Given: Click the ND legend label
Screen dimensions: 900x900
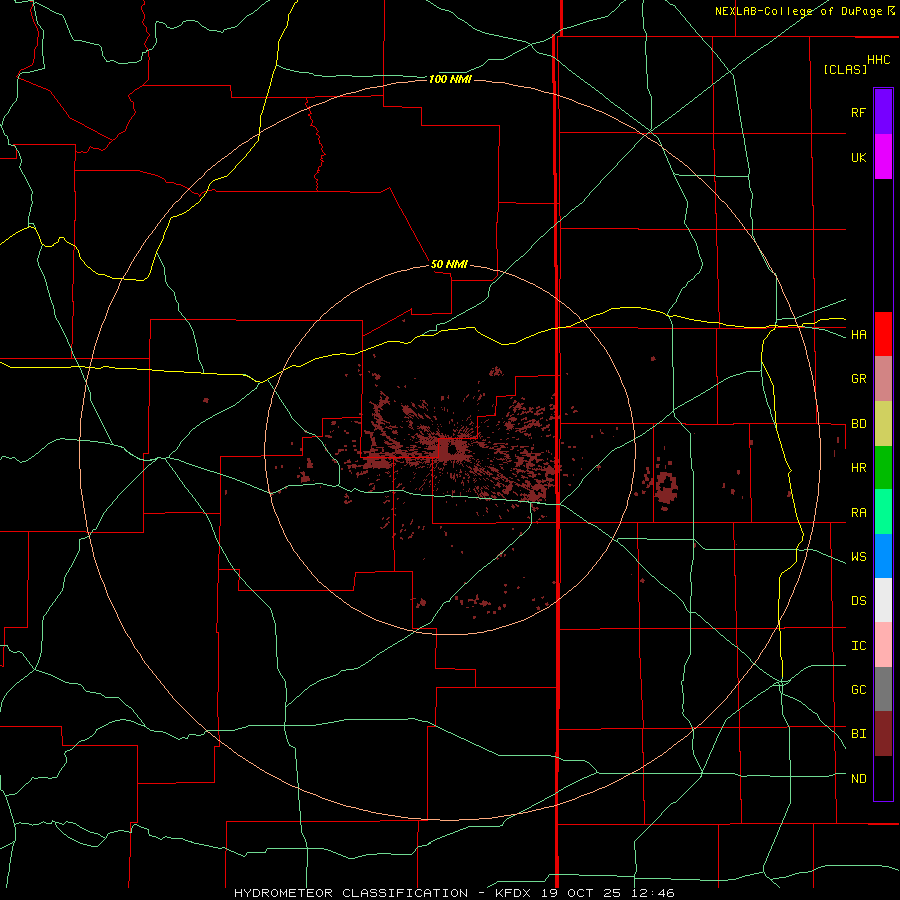Looking at the screenshot, I should click(858, 779).
